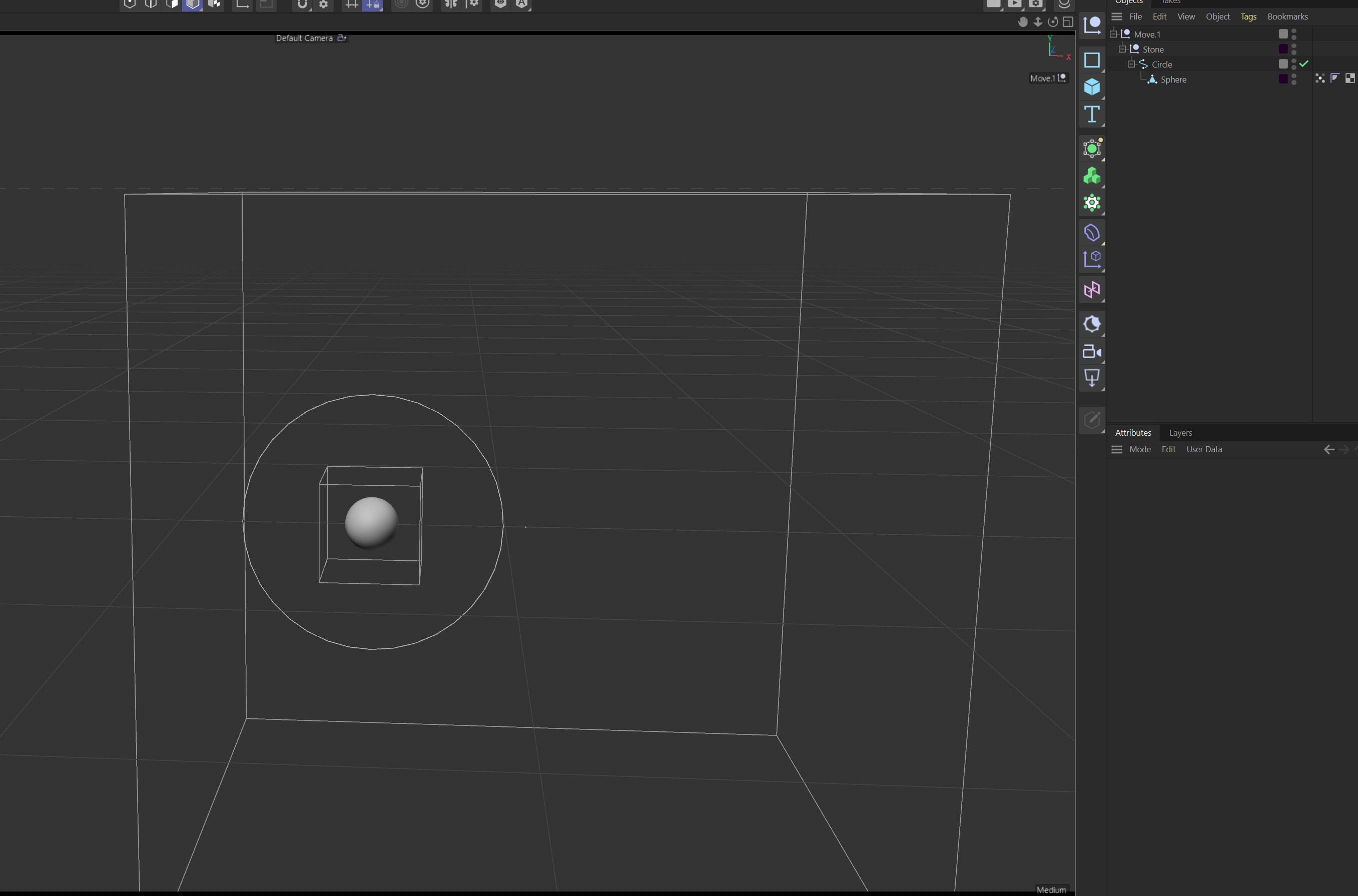
Task: Switch to Edges mode
Action: (151, 4)
